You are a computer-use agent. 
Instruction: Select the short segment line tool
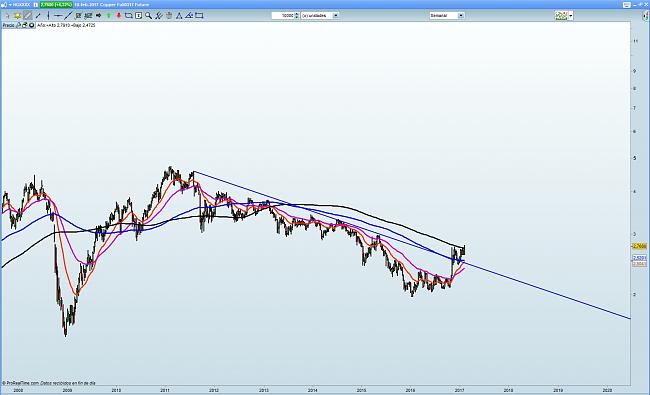click(x=38, y=16)
